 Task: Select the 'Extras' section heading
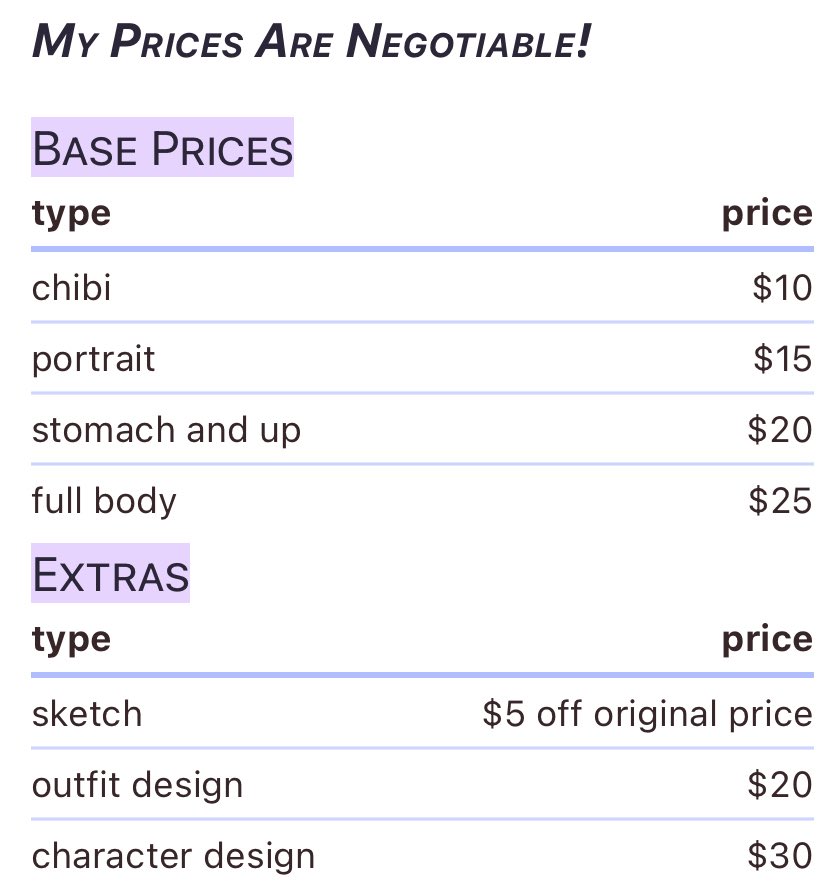coord(110,574)
